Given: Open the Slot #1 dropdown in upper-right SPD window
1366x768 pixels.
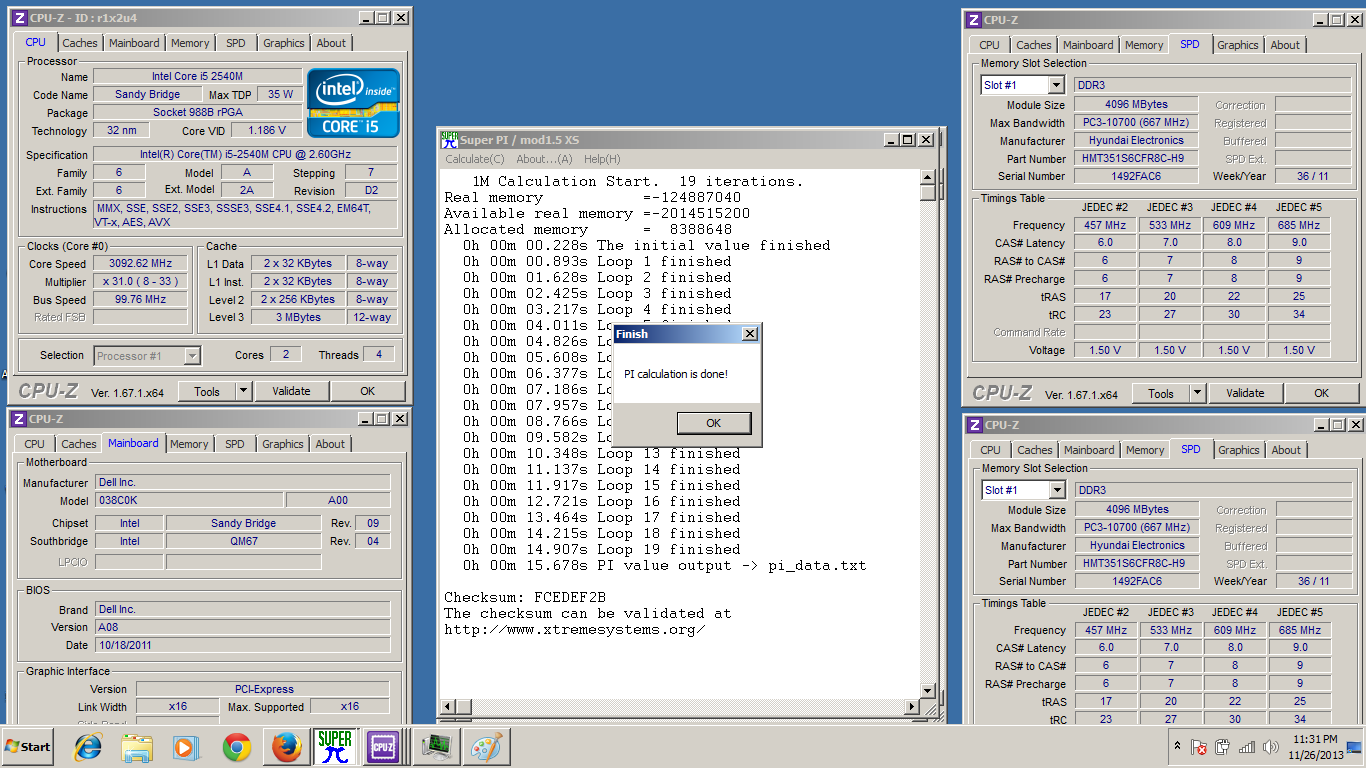Looking at the screenshot, I should 1056,85.
